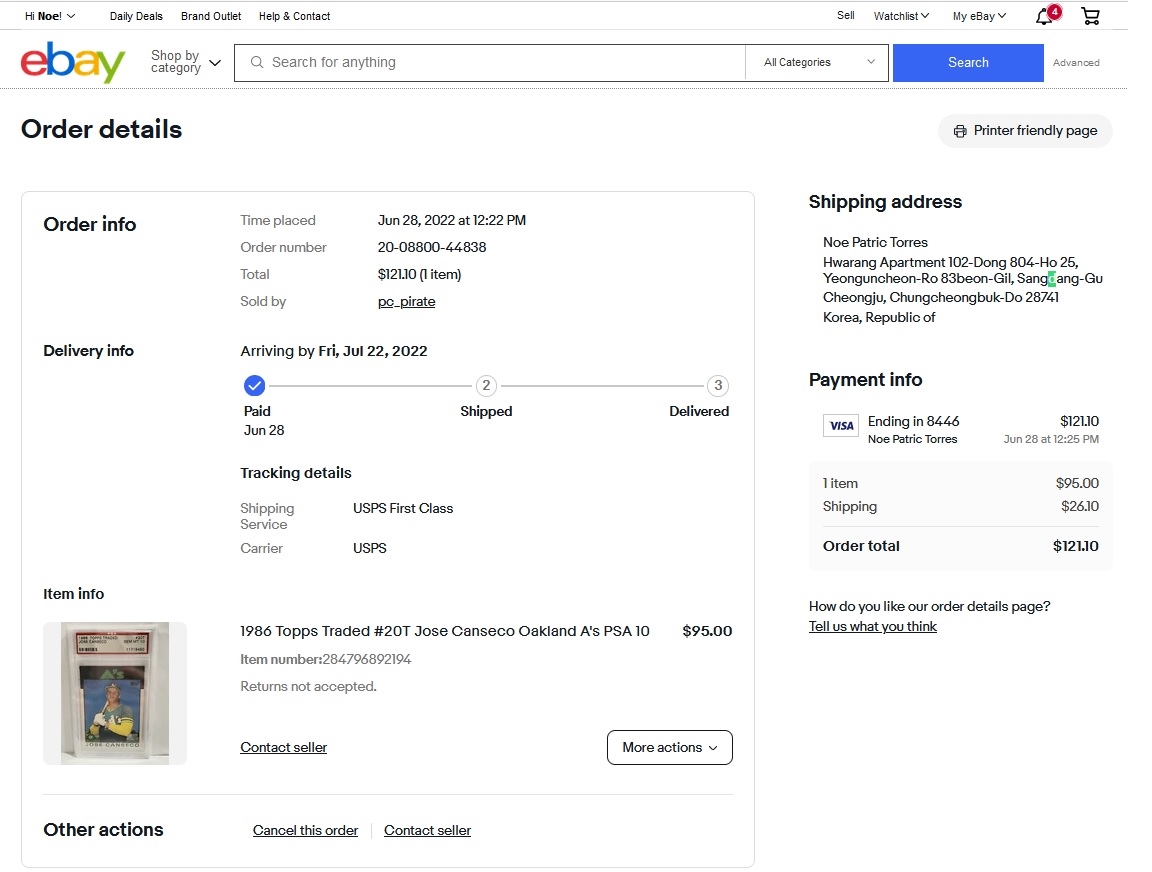
Task: Click the Returns not accepted text
Action: click(x=309, y=686)
